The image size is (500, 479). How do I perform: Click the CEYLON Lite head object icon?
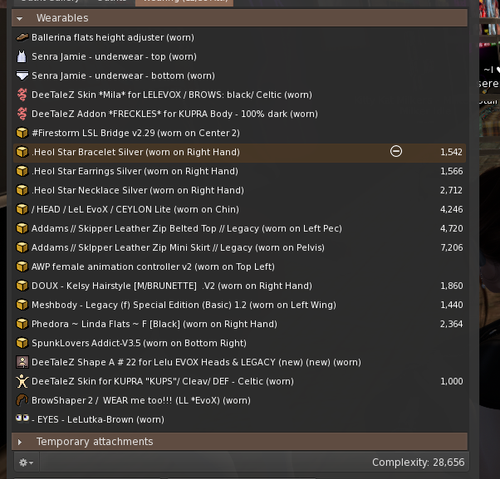22,209
